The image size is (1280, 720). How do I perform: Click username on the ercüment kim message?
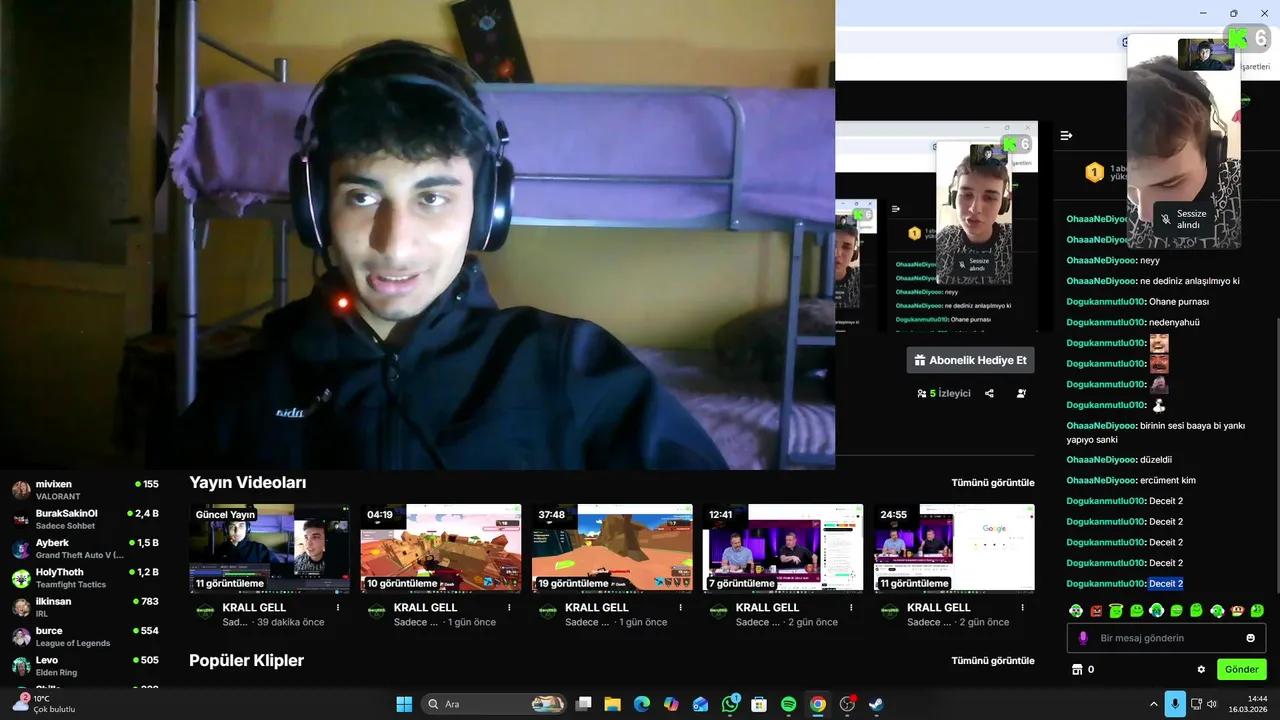tap(1101, 480)
